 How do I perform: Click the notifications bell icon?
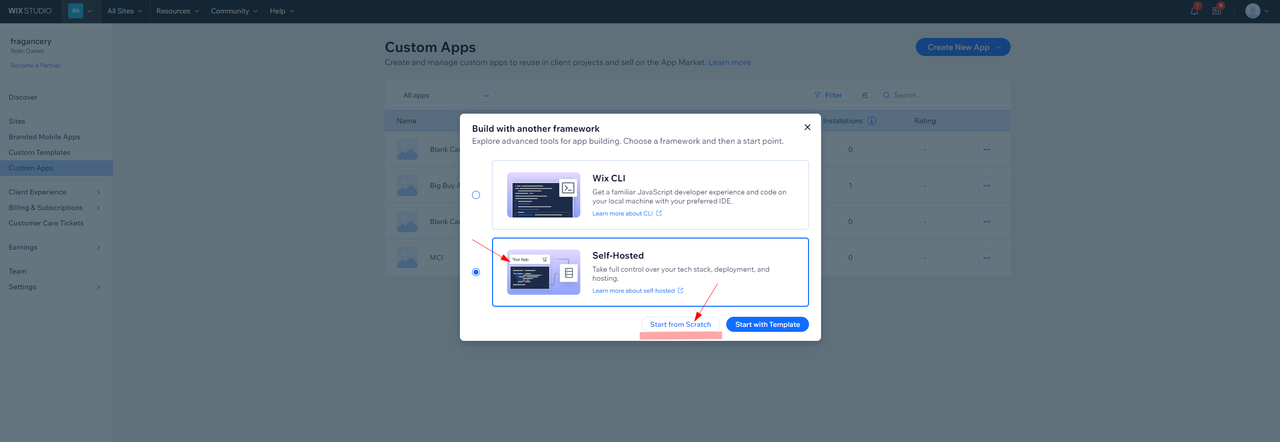click(x=1194, y=11)
